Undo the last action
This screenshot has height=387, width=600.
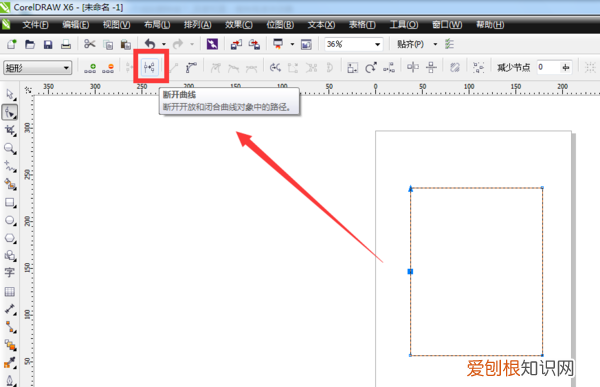tap(150, 44)
